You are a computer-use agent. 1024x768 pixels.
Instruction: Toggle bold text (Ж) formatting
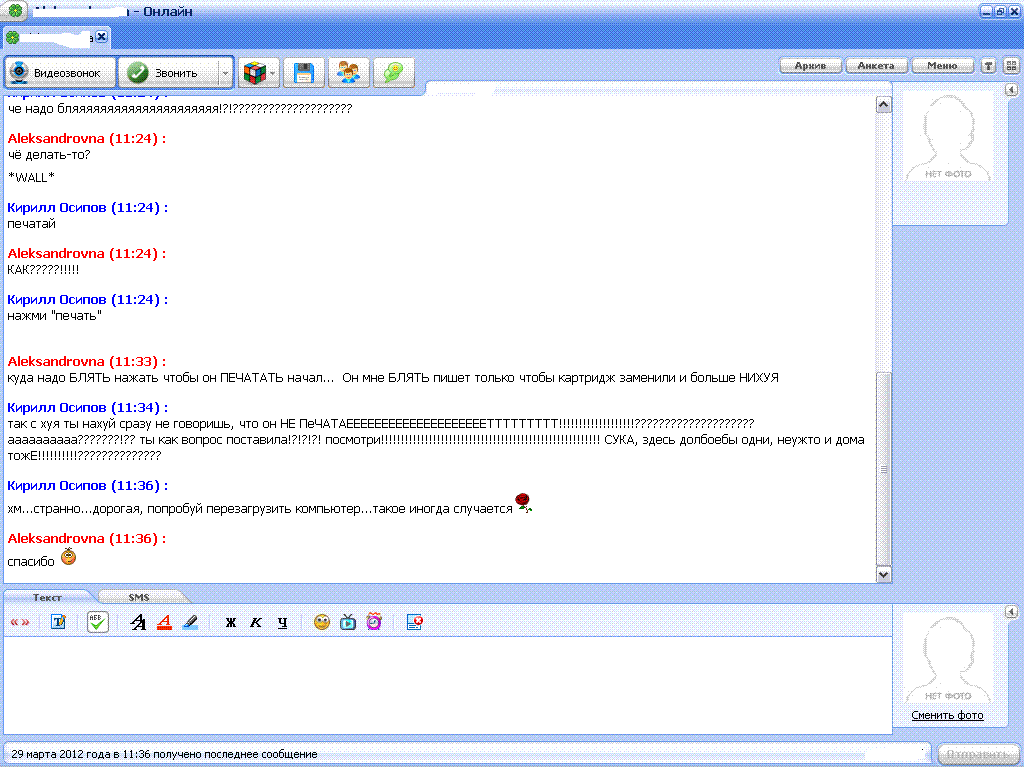230,622
